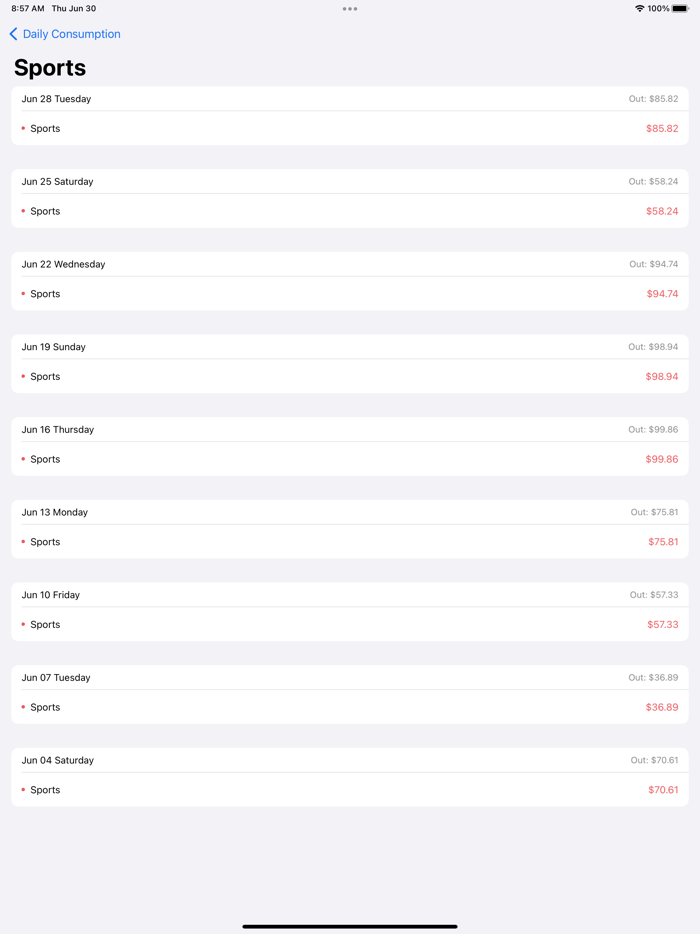The height and width of the screenshot is (934, 700).
Task: Open the Jun 04 Saturday section header
Action: click(x=350, y=760)
